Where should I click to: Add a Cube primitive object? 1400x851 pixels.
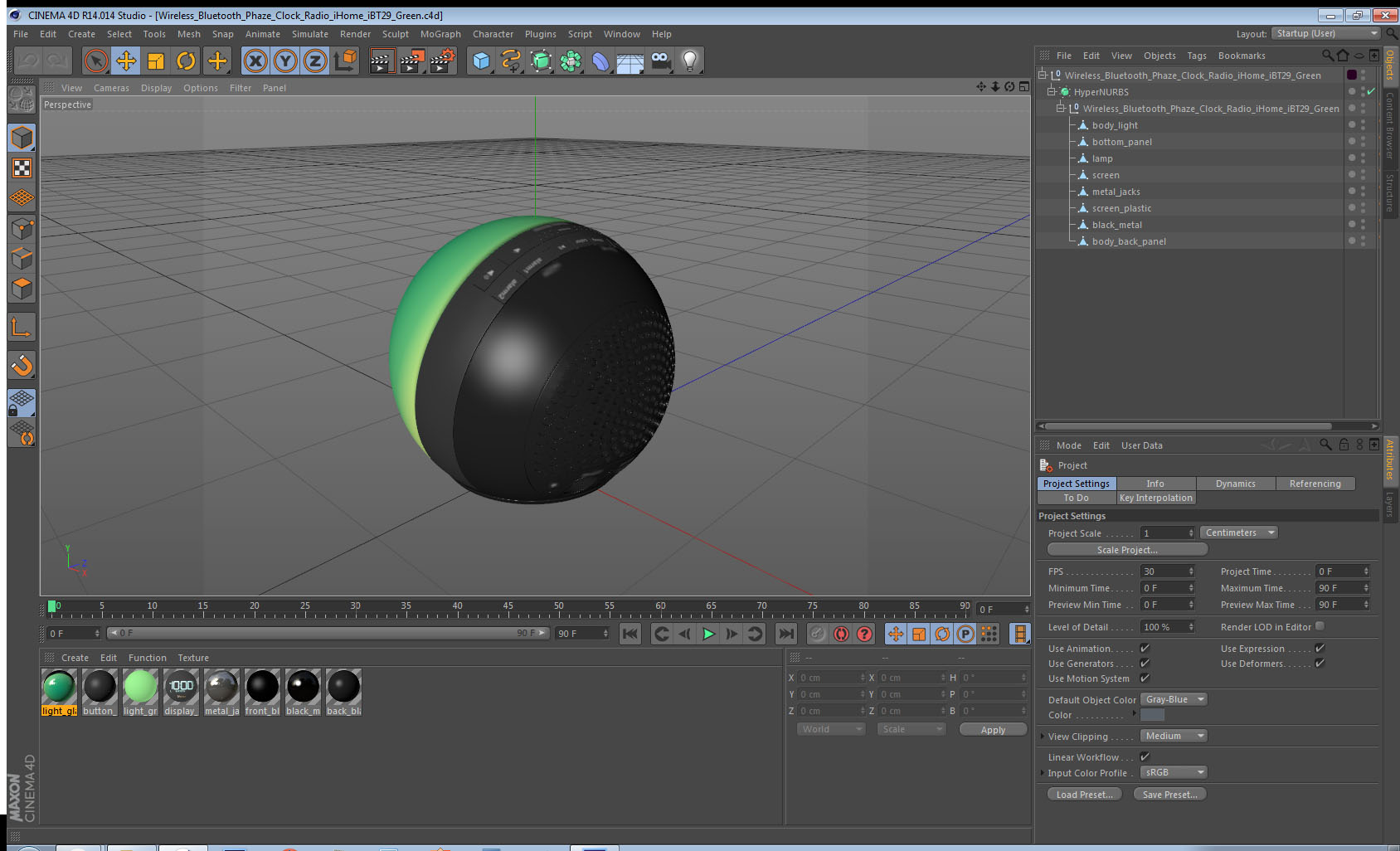(481, 61)
